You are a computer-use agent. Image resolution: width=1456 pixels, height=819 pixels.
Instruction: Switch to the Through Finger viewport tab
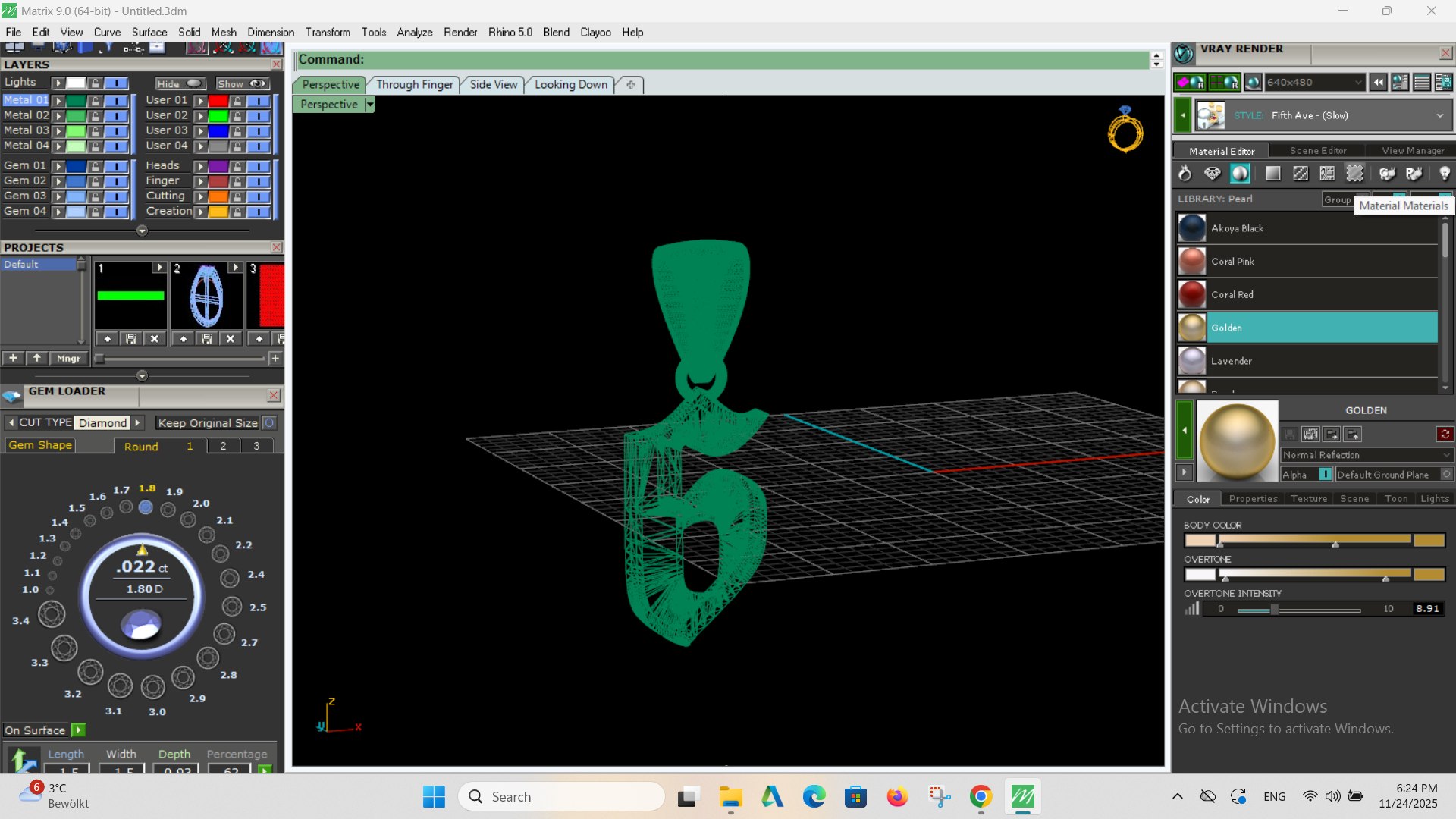click(x=415, y=85)
